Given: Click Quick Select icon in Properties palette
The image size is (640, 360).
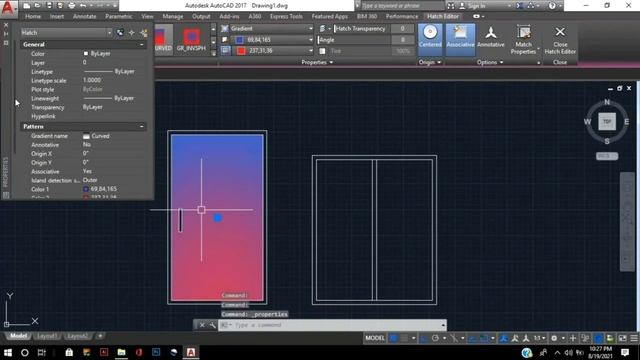Looking at the screenshot, I should click(144, 33).
